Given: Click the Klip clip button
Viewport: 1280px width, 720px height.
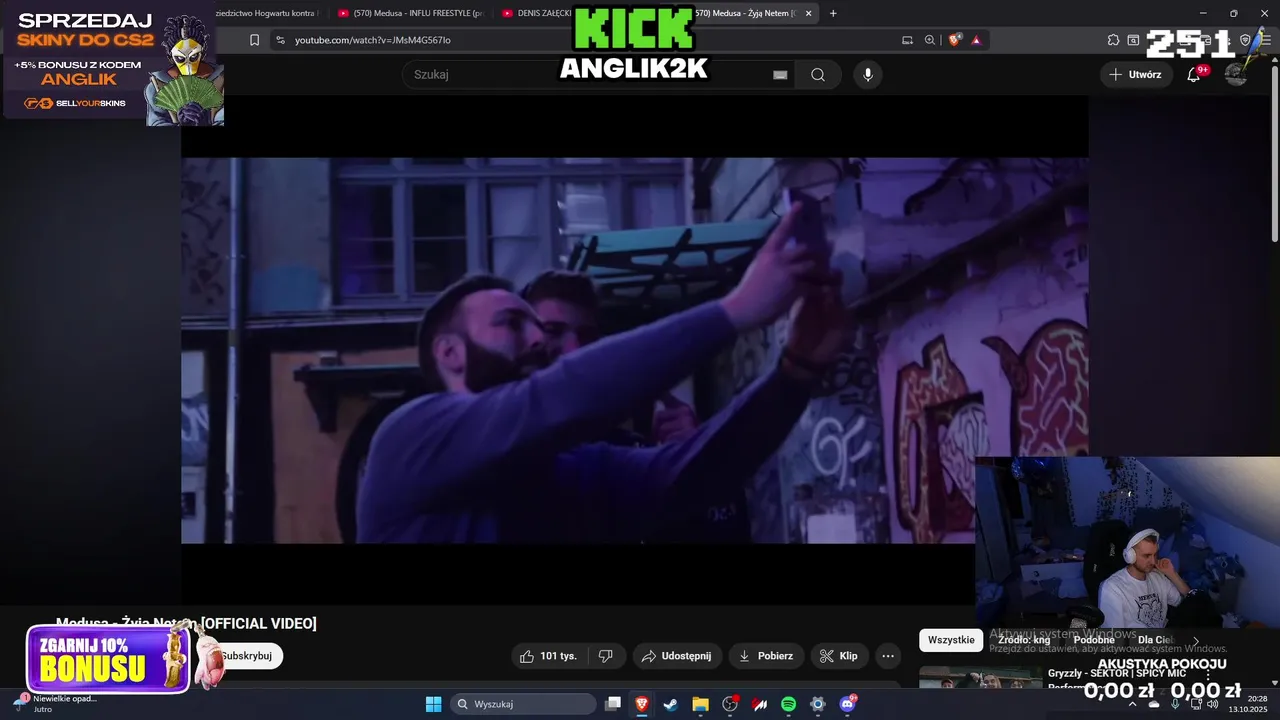Looking at the screenshot, I should click(839, 656).
